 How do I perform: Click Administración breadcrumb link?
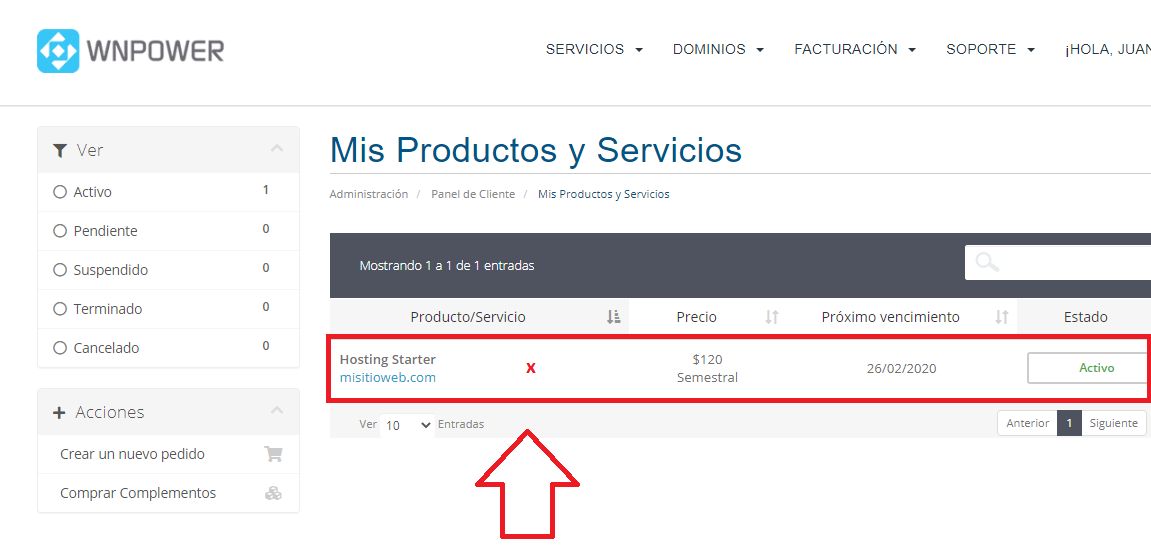point(368,194)
